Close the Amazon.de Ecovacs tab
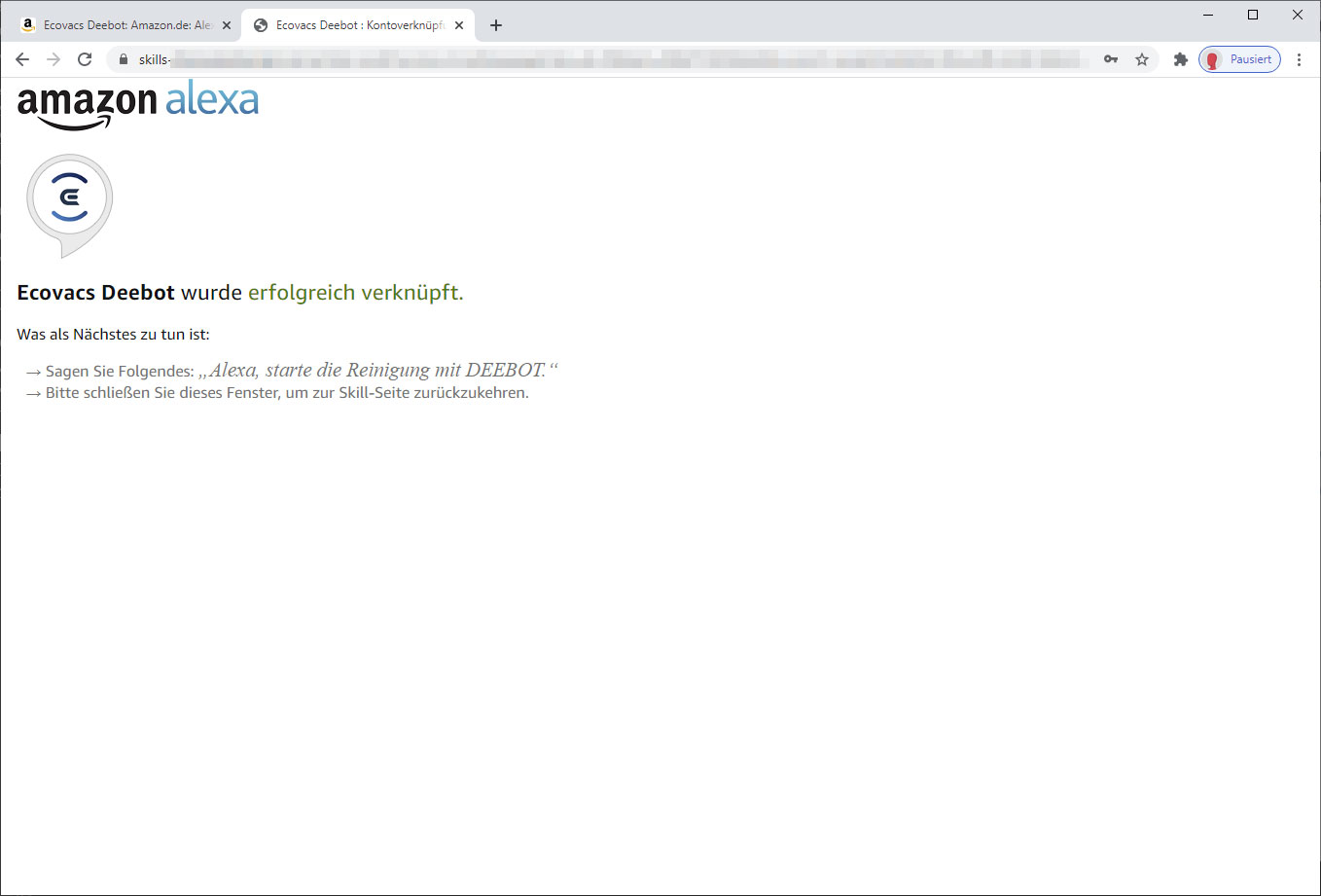 [227, 25]
